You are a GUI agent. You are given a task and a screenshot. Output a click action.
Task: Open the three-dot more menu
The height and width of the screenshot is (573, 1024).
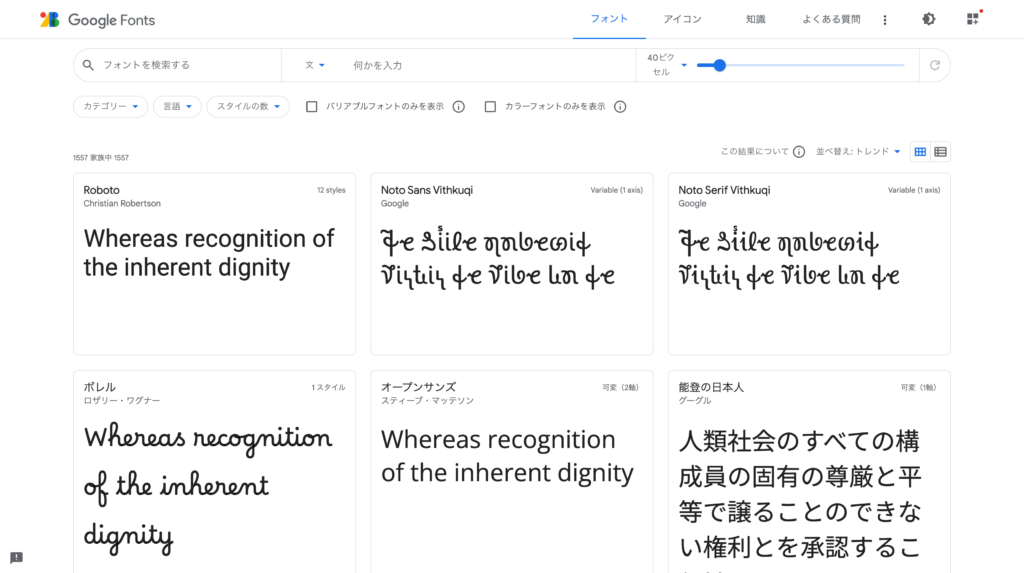click(x=885, y=20)
